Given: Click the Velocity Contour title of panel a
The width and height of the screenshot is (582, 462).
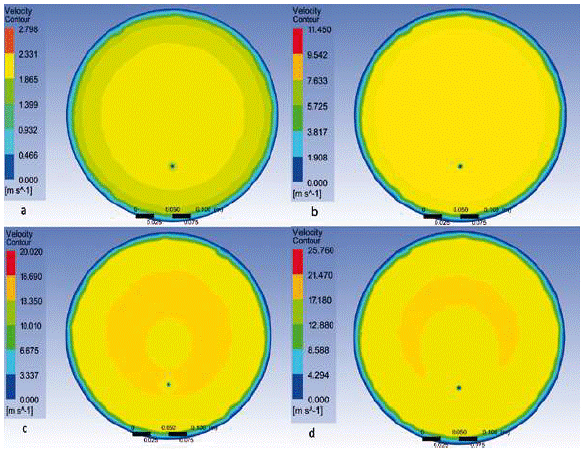Looking at the screenshot, I should pyautogui.click(x=18, y=15).
